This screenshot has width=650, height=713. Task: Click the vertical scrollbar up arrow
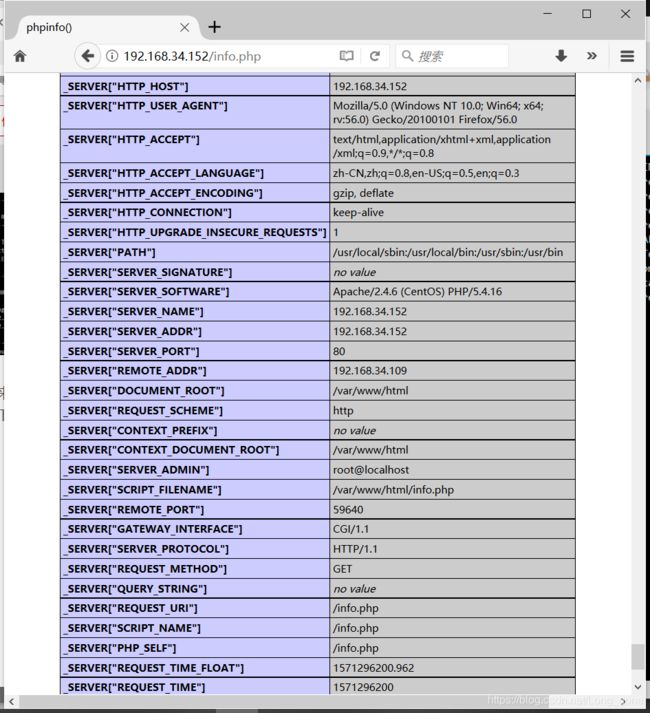point(638,80)
